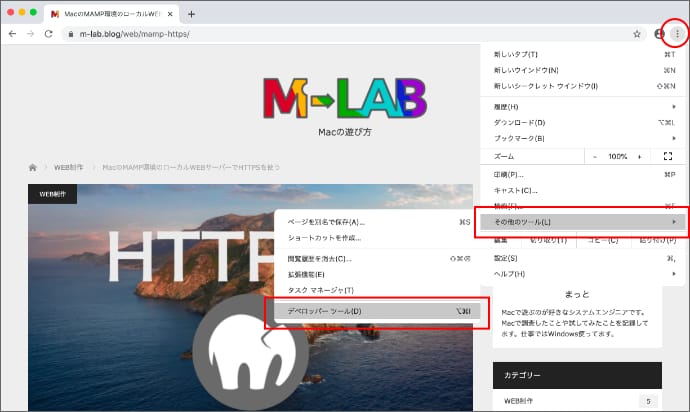
Task: Open the user profile avatar icon
Action: click(659, 33)
